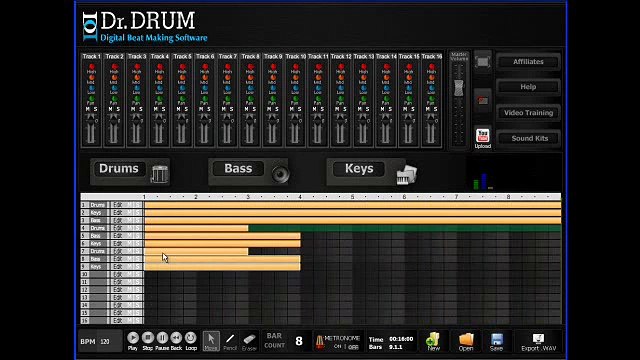640x360 pixels.
Task: Click bar 3 on the timeline ruler
Action: (x=248, y=197)
